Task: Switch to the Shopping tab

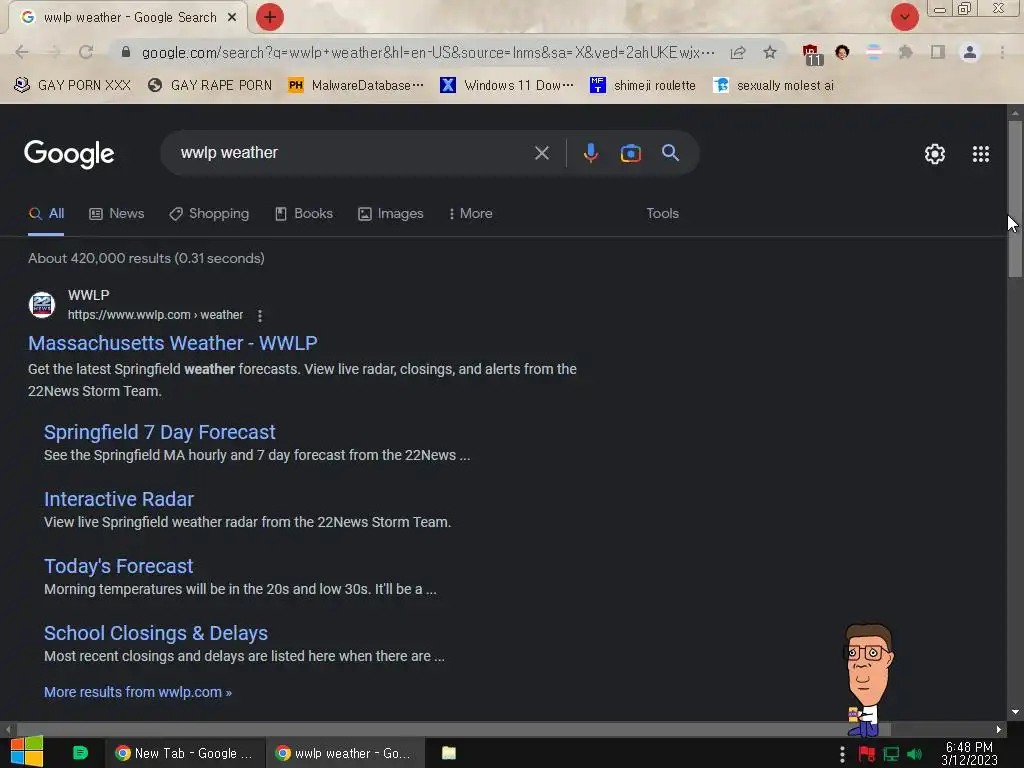Action: point(209,214)
